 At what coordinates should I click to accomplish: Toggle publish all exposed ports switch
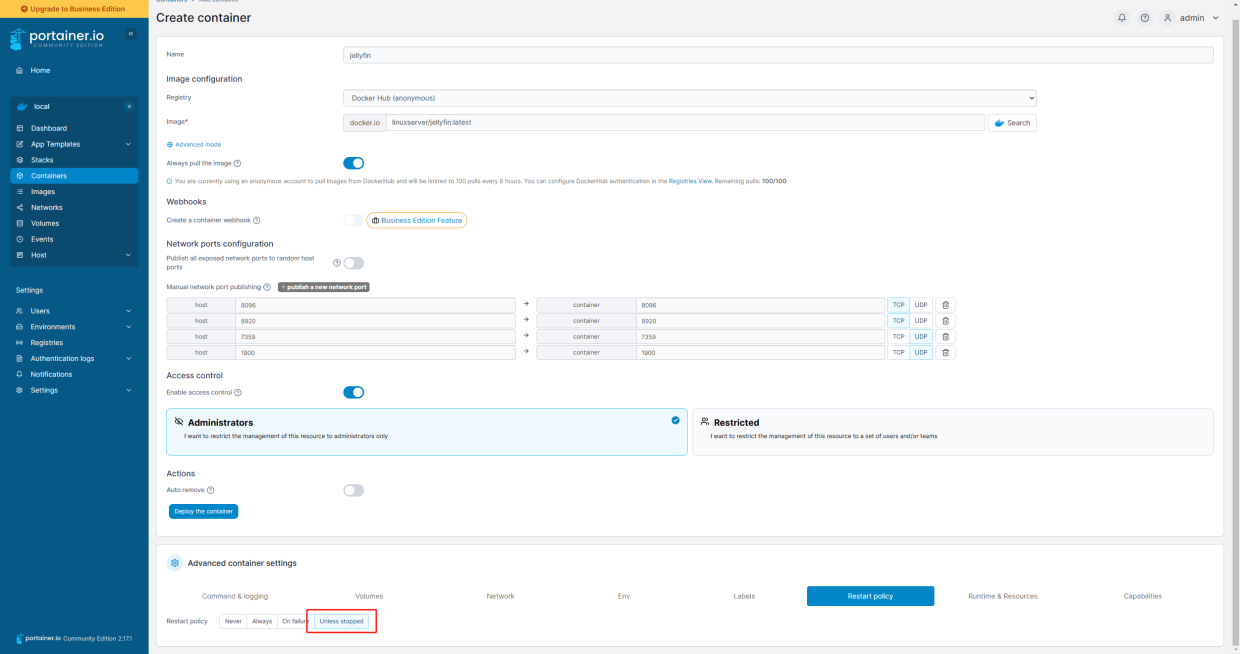coord(354,263)
